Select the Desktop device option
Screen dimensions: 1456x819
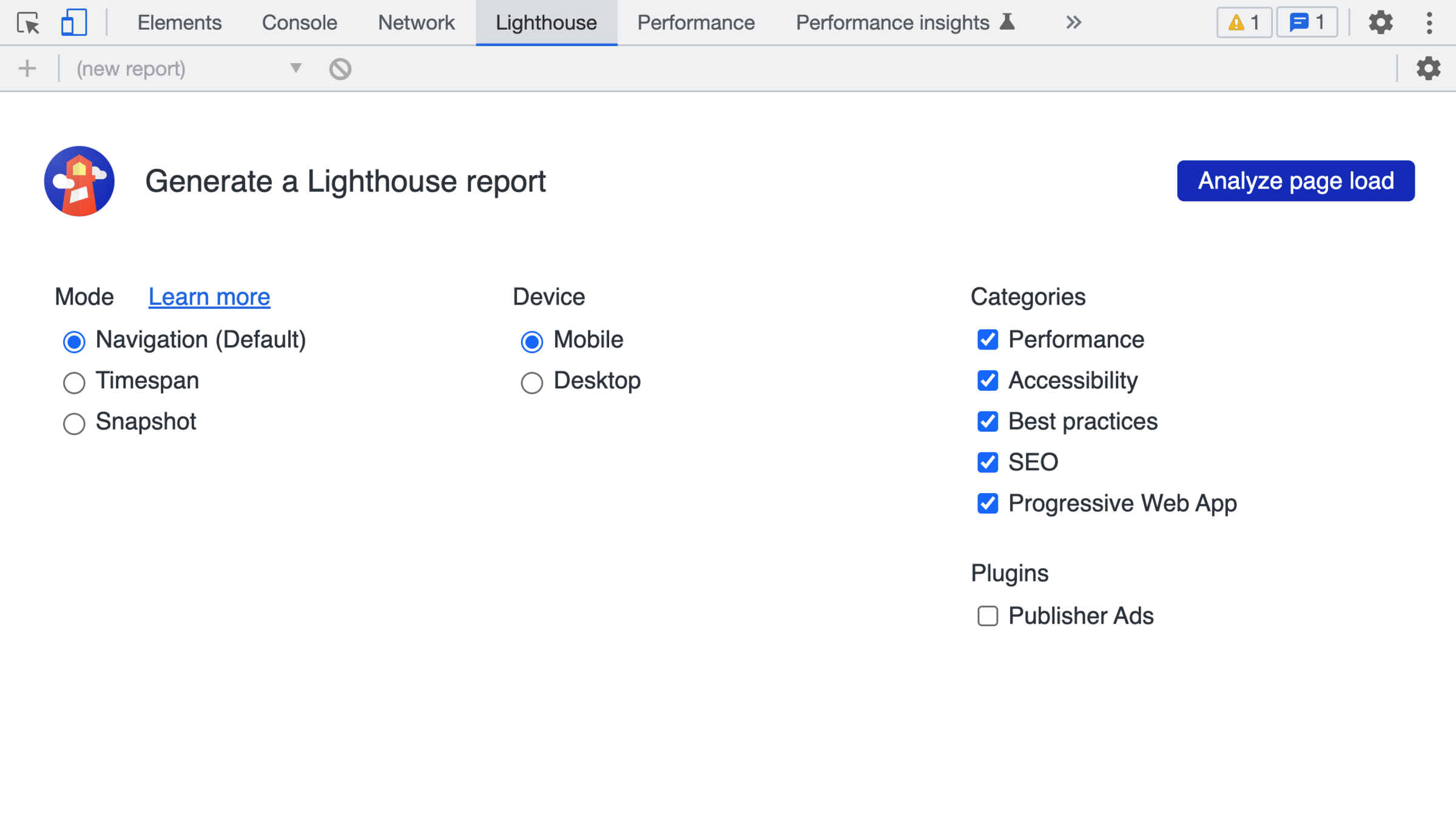(x=531, y=382)
